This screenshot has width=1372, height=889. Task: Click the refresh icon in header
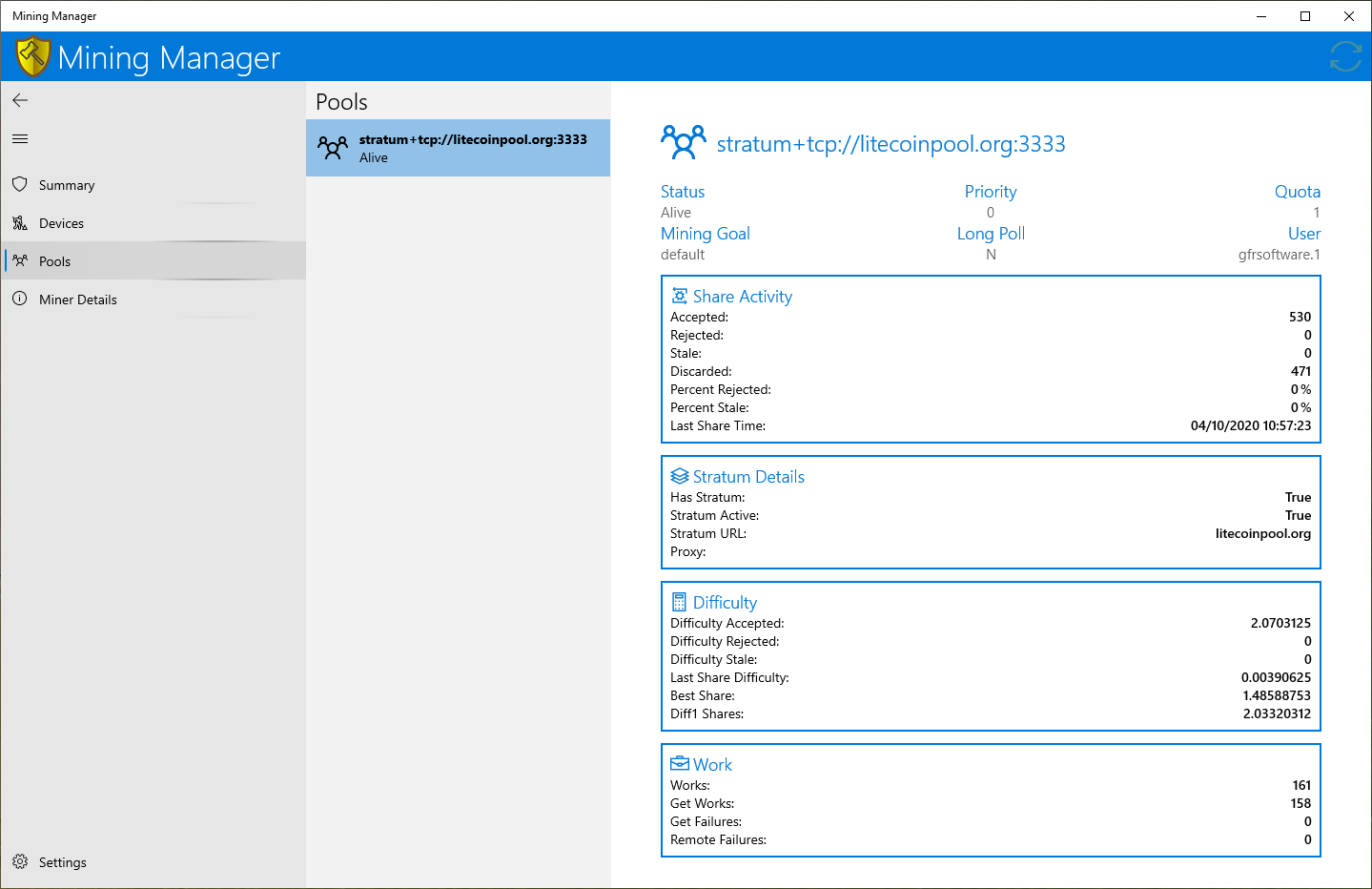(x=1345, y=56)
